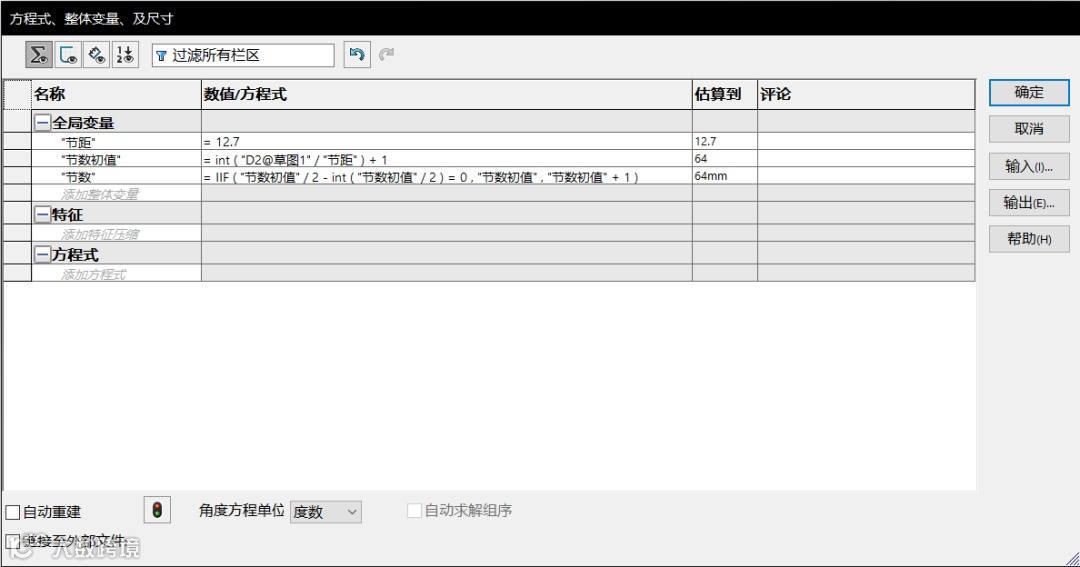Click the 12.7 evaluated value cell

click(725, 142)
